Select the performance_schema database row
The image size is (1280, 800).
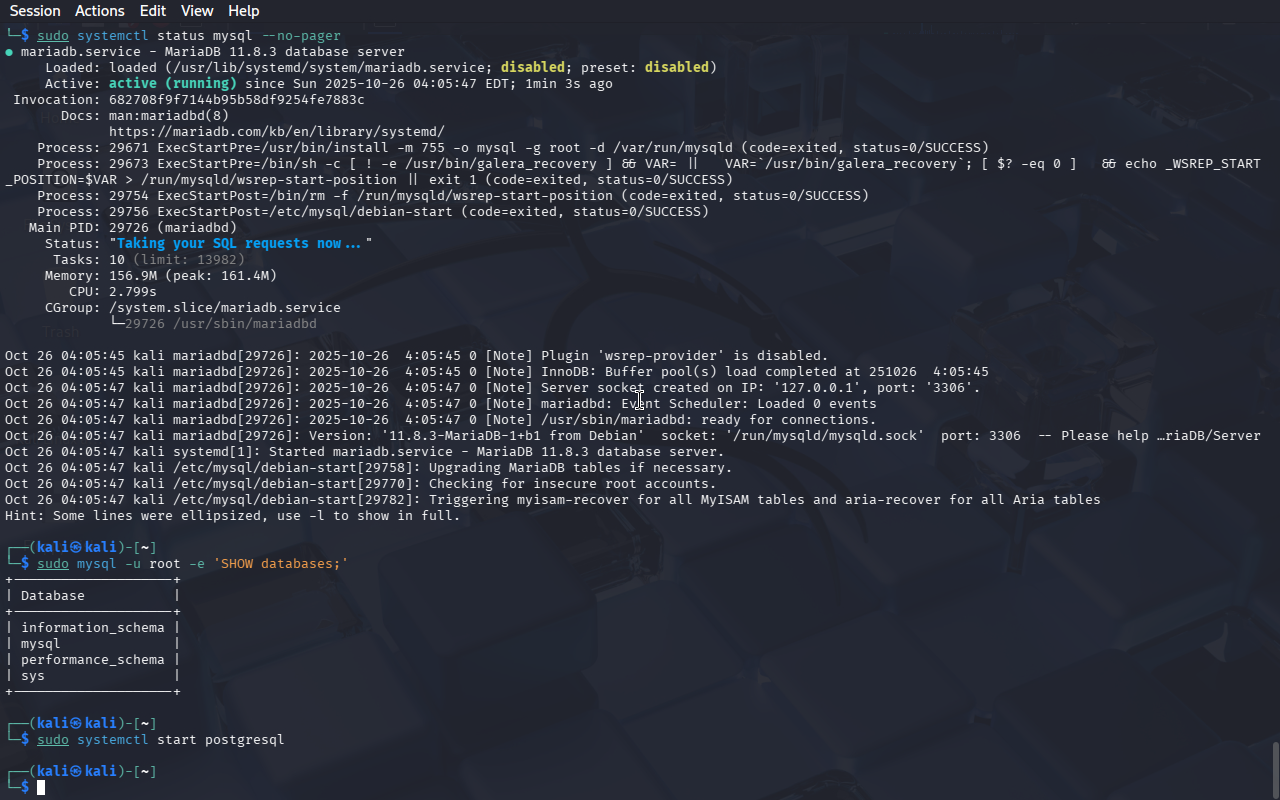click(x=92, y=660)
